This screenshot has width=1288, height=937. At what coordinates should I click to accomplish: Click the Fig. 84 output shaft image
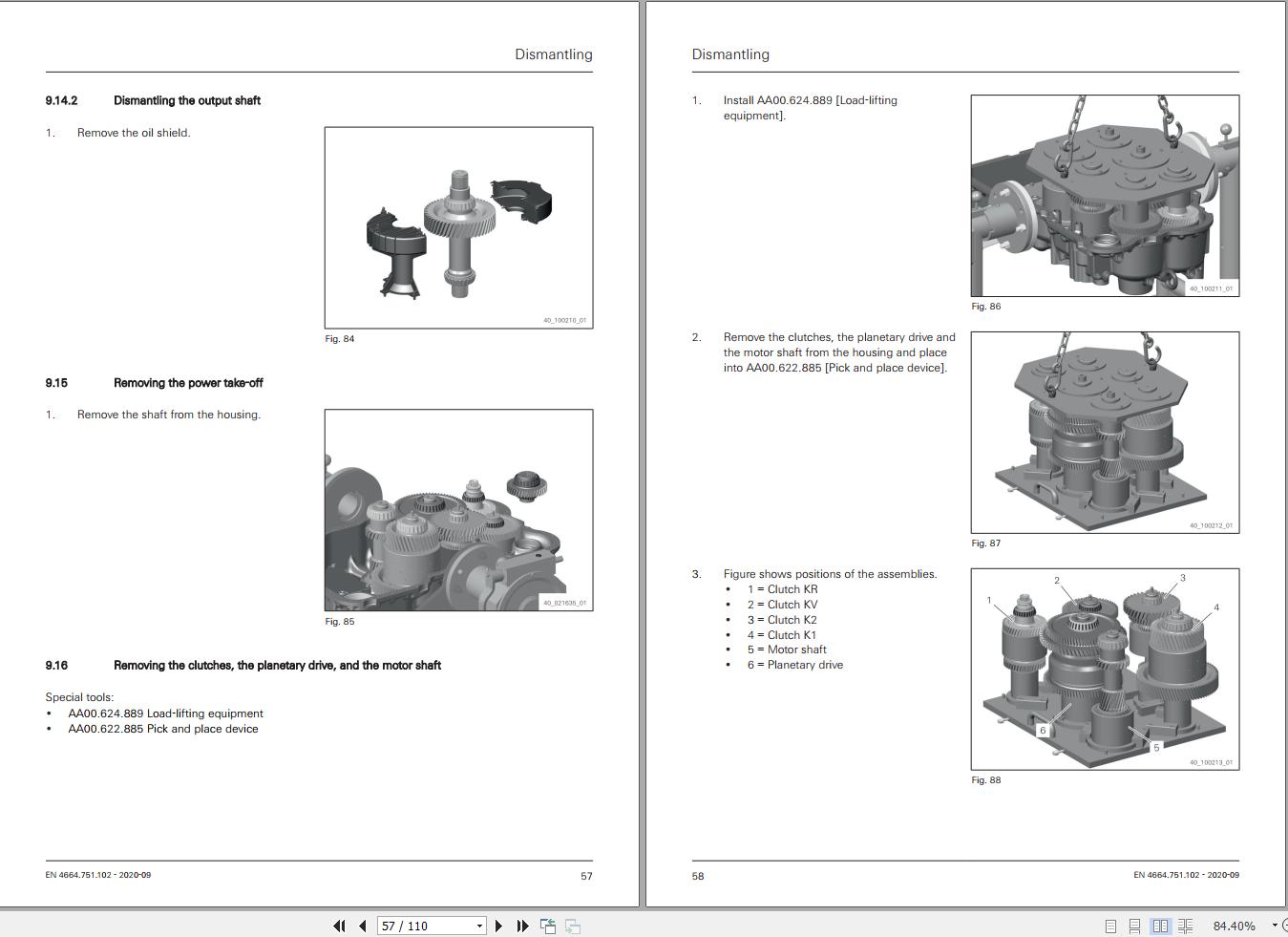tap(457, 226)
